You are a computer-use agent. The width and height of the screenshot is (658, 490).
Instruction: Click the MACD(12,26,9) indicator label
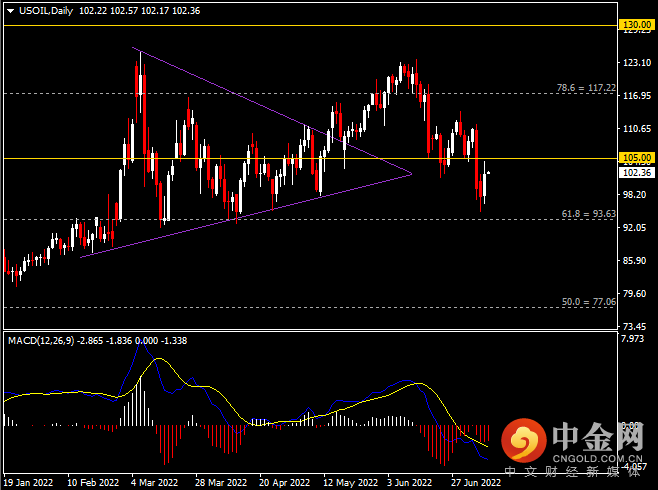coord(41,341)
